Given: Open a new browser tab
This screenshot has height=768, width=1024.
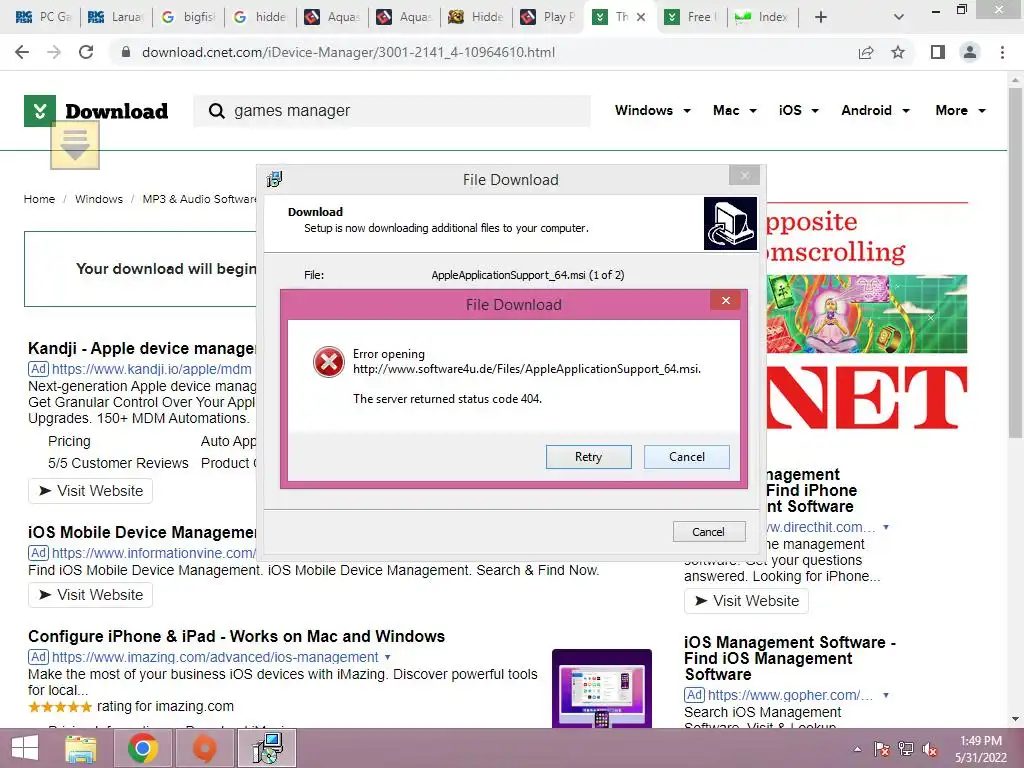Looking at the screenshot, I should pyautogui.click(x=821, y=17).
